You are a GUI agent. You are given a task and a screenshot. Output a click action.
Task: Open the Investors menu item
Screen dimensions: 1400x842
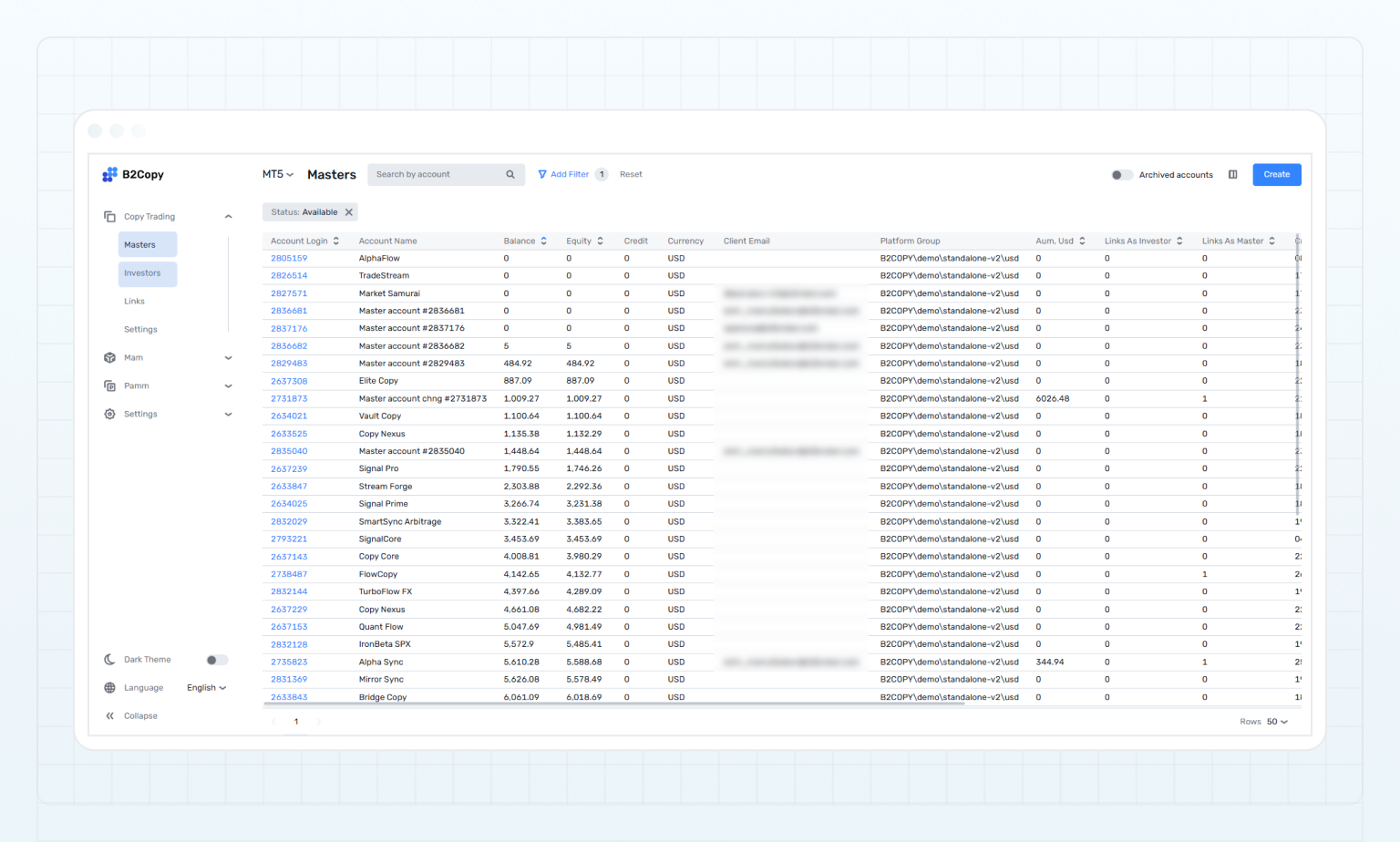(142, 273)
